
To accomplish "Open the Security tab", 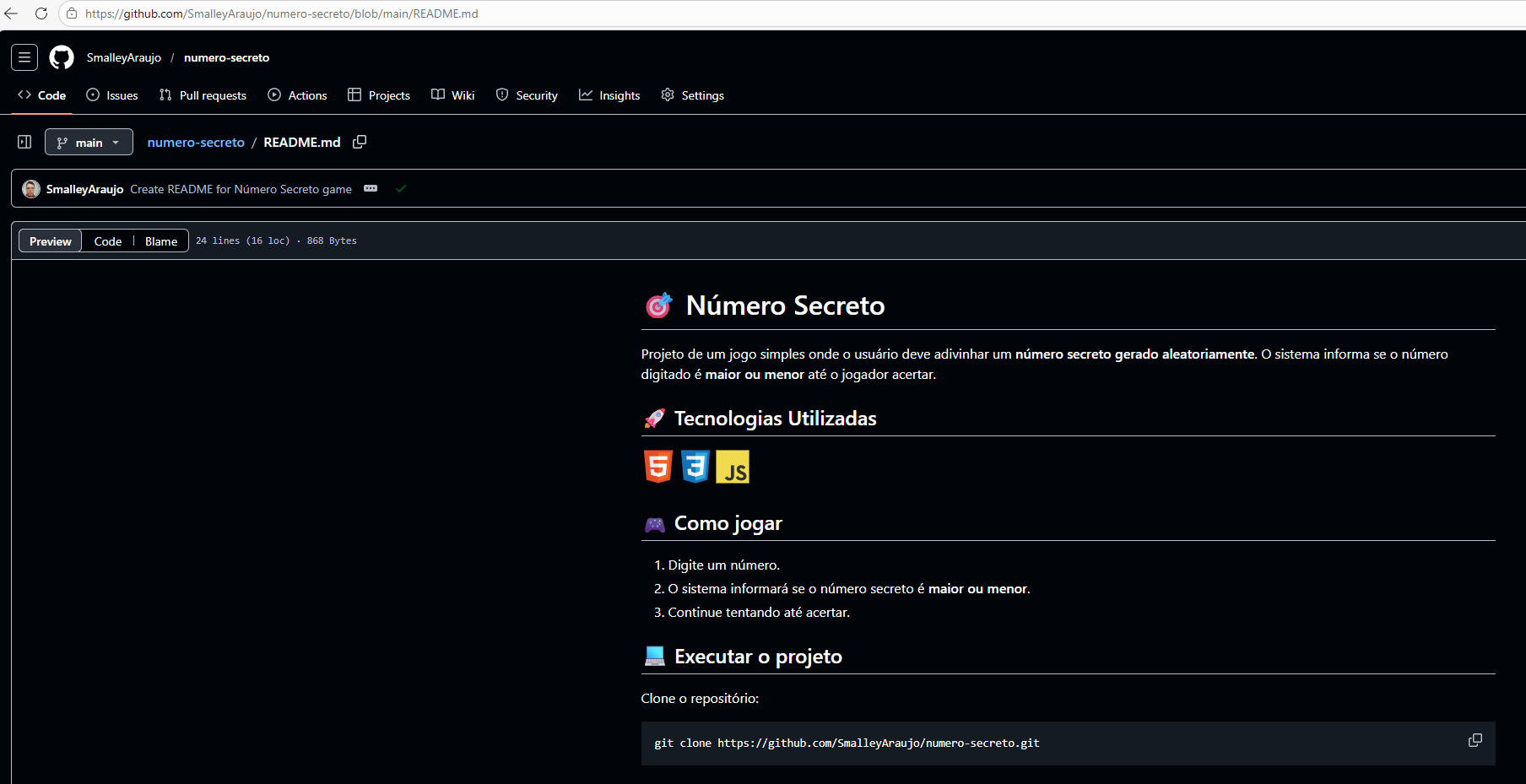I will pos(527,95).
